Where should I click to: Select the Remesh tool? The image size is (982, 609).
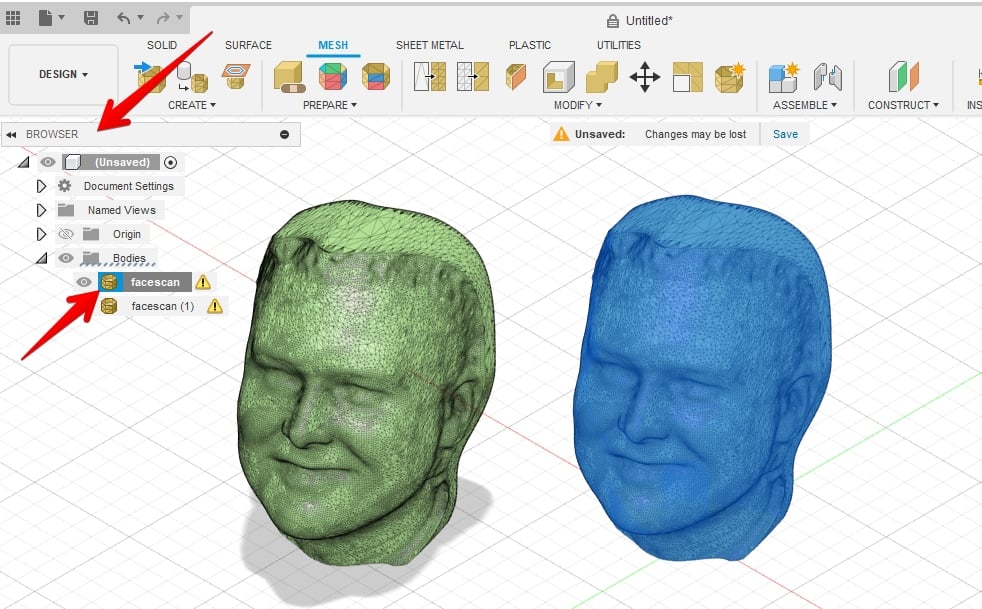(x=430, y=76)
